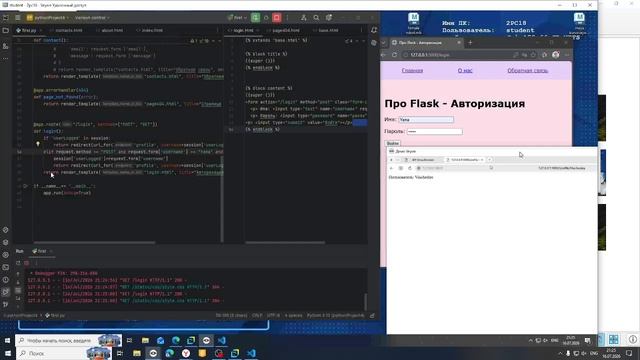
Task: Stop the running app with red Stop button
Action: [277, 18]
